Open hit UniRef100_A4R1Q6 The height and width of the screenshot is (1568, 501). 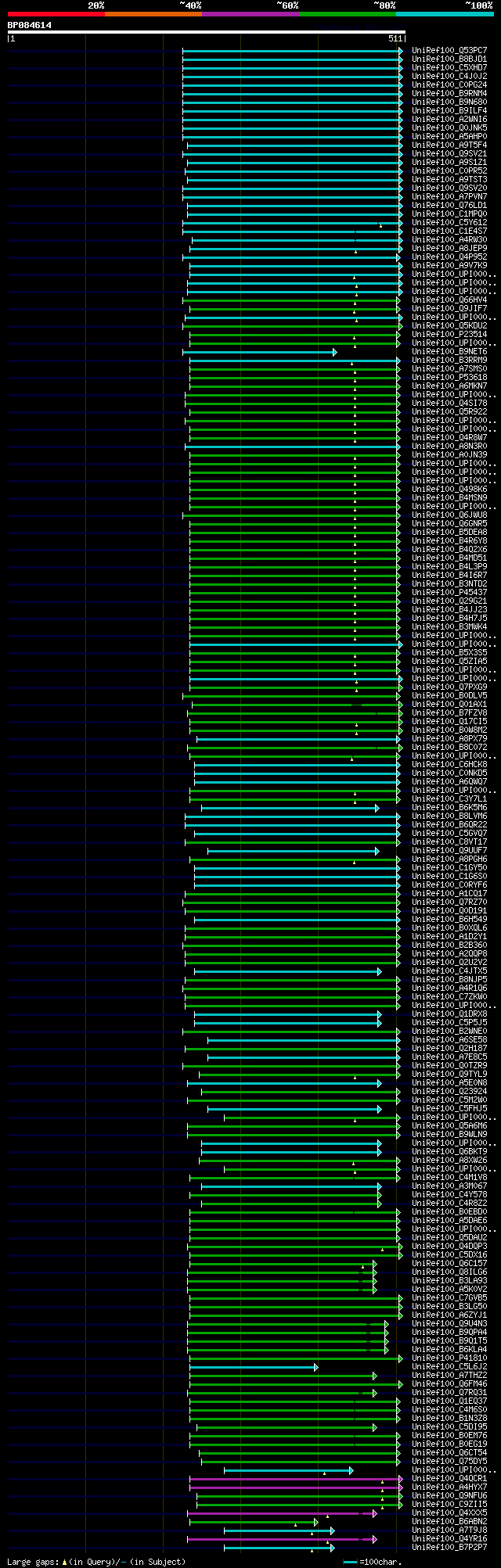(x=449, y=989)
